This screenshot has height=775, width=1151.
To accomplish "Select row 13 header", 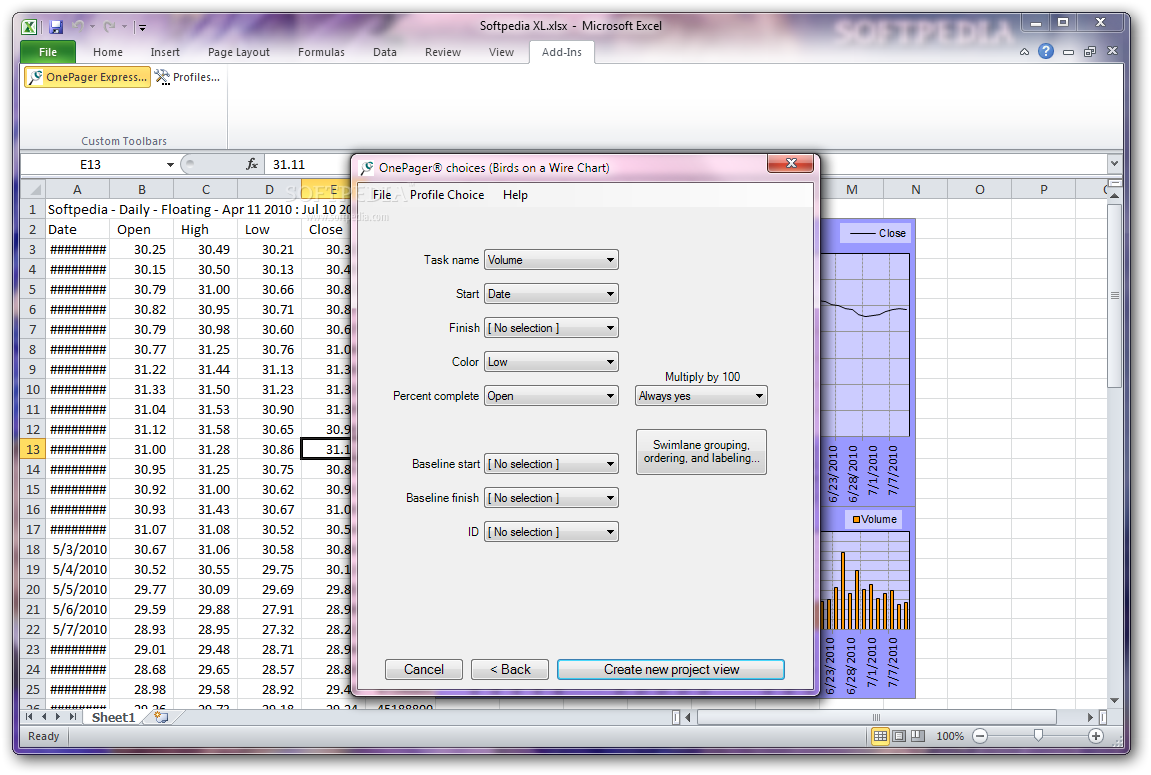I will pyautogui.click(x=33, y=449).
